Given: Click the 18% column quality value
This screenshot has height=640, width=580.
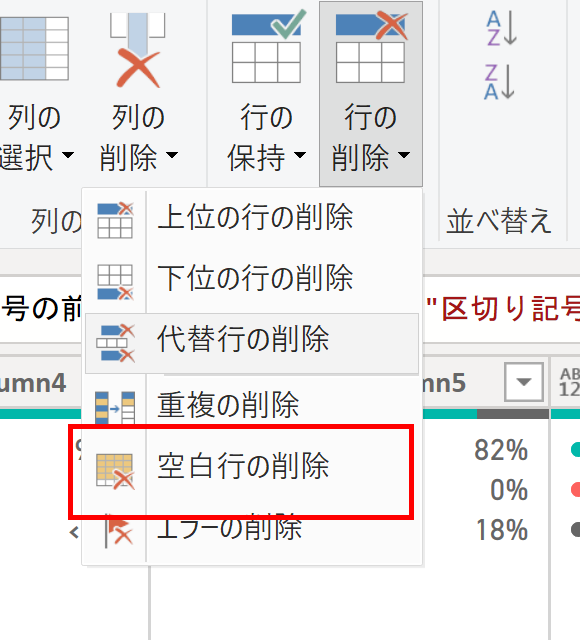Looking at the screenshot, I should pos(502,530).
